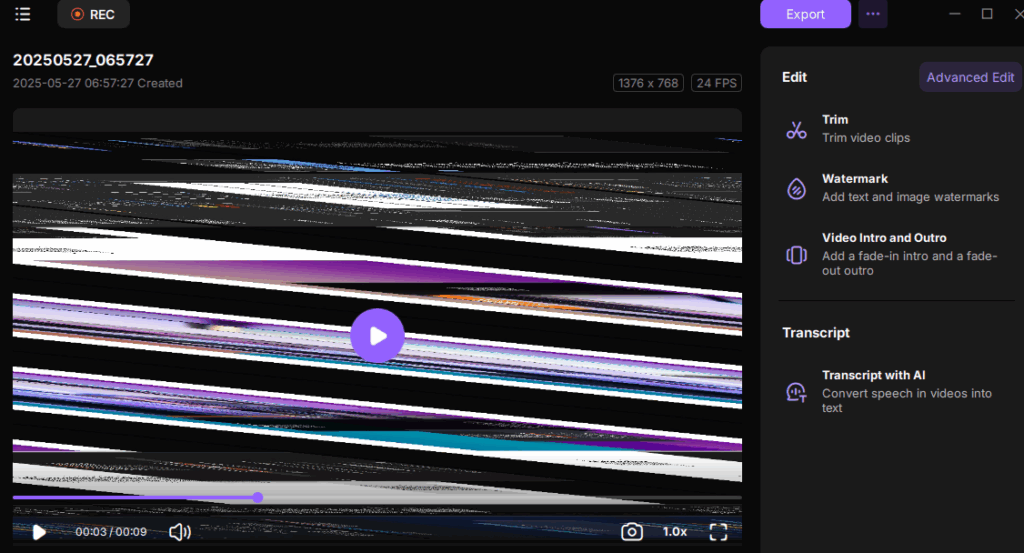This screenshot has height=553, width=1024.
Task: Click the recording title 20250527_065727
Action: [83, 60]
